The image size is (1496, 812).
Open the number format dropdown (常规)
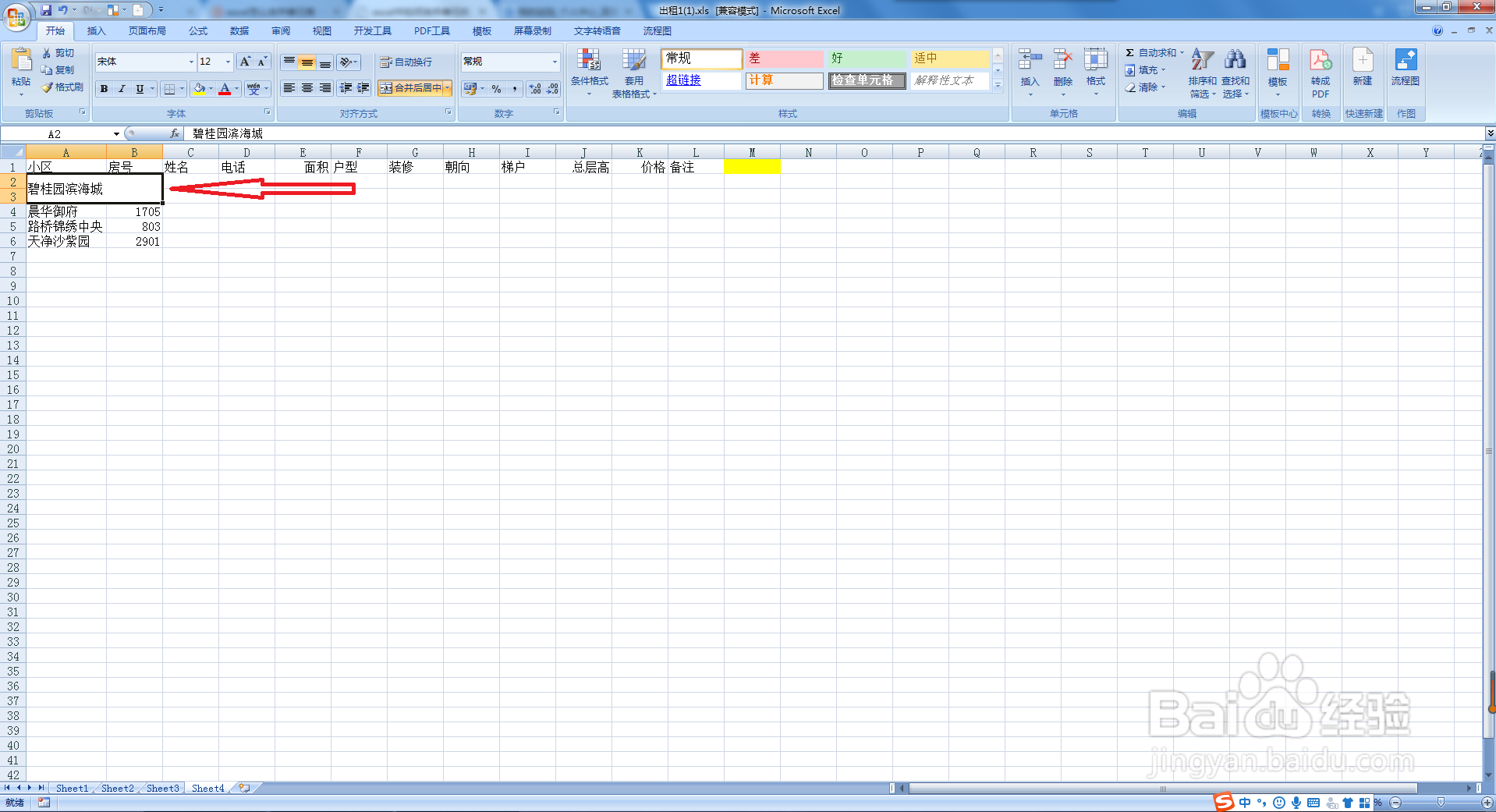tap(555, 62)
